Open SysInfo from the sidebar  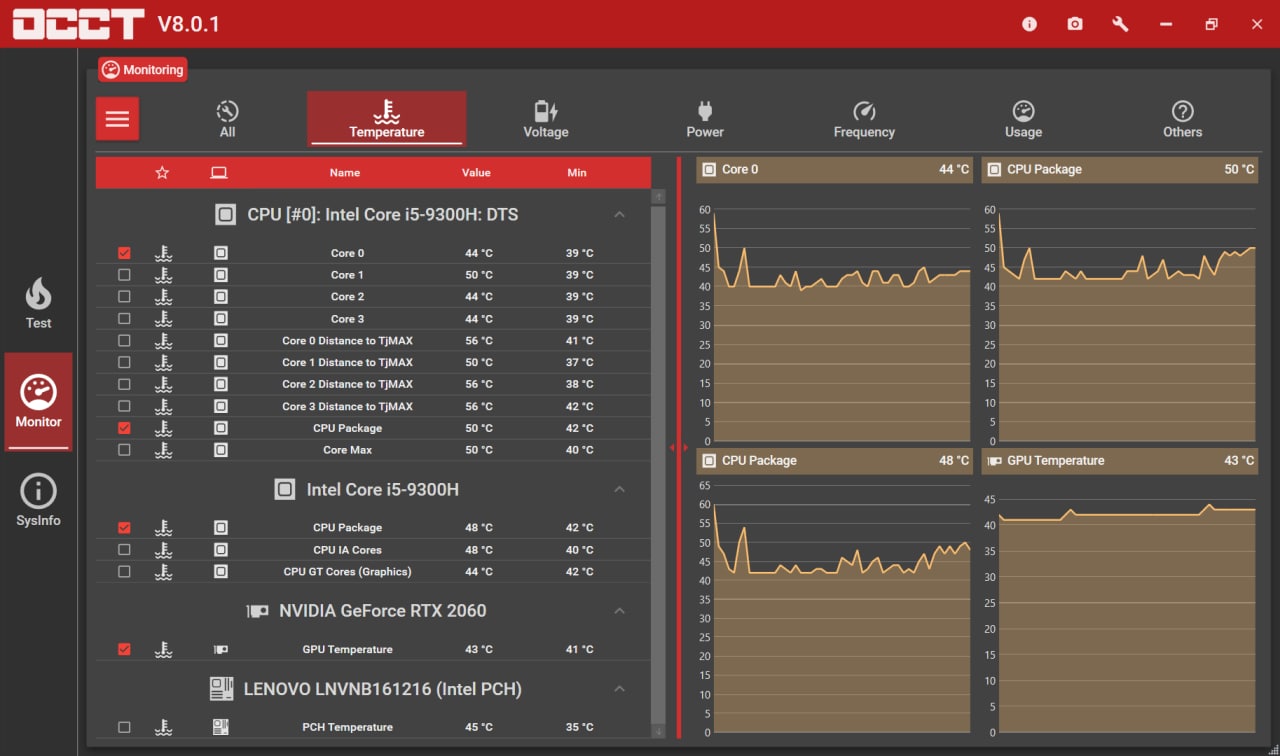point(38,500)
